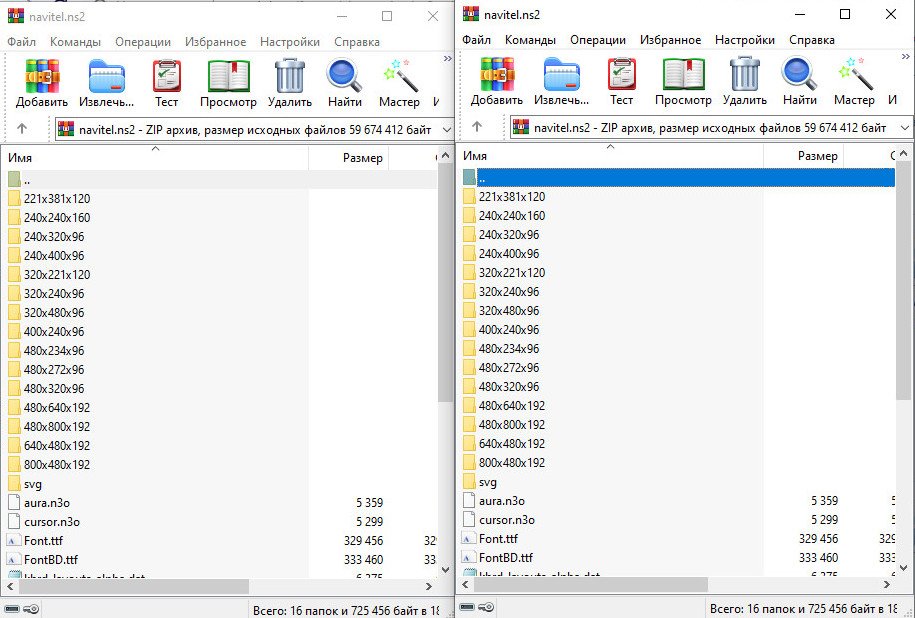Screen dimensions: 915x618
Task: Select parent folder '..' row in left window
Action: (x=221, y=180)
